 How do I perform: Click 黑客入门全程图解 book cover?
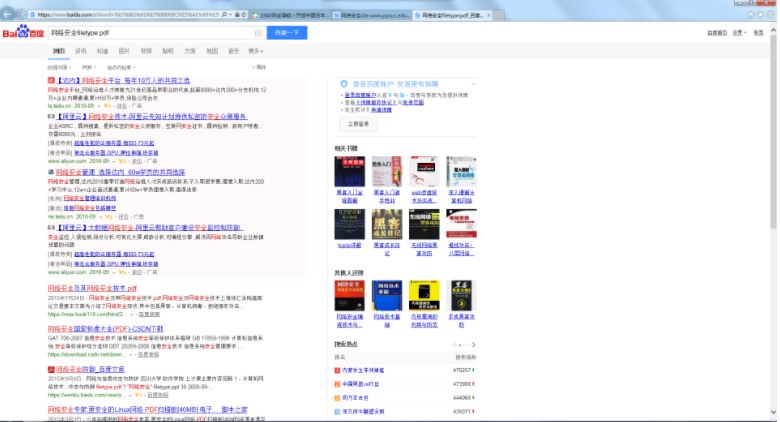click(349, 172)
